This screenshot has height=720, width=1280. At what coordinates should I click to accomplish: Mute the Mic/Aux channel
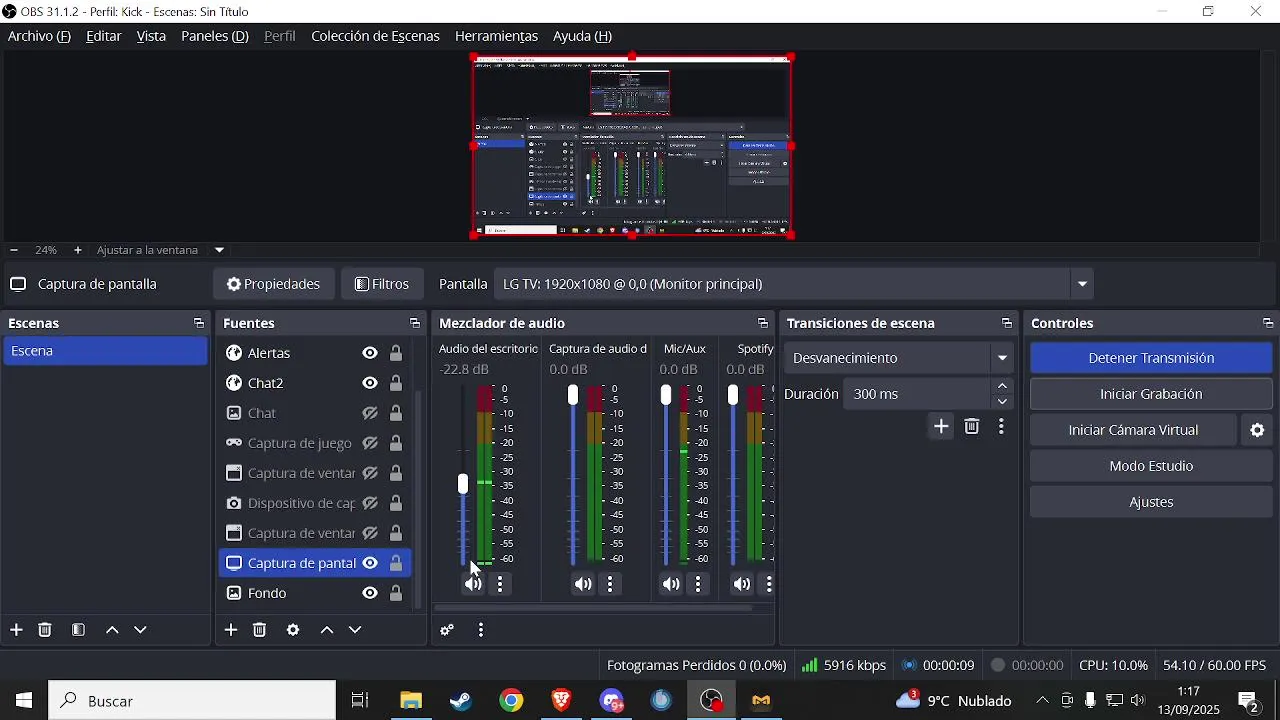pos(671,585)
